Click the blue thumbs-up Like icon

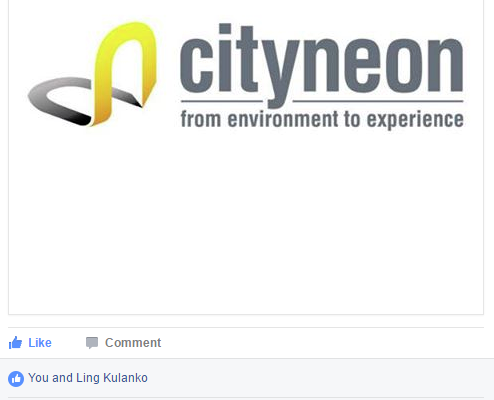(15, 343)
